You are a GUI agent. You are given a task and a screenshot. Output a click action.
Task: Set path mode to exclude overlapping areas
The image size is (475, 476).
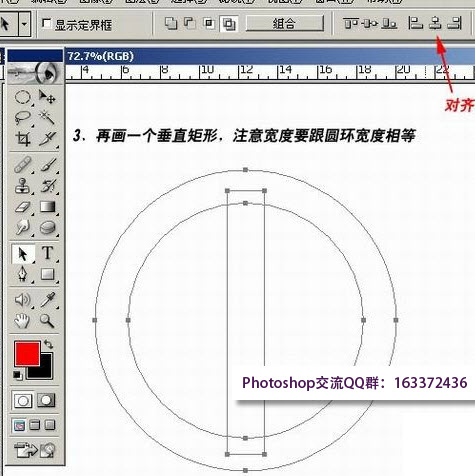pyautogui.click(x=229, y=24)
